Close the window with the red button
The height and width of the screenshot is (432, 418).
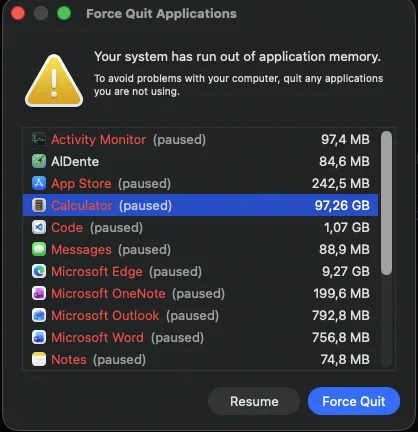[x=18, y=14]
